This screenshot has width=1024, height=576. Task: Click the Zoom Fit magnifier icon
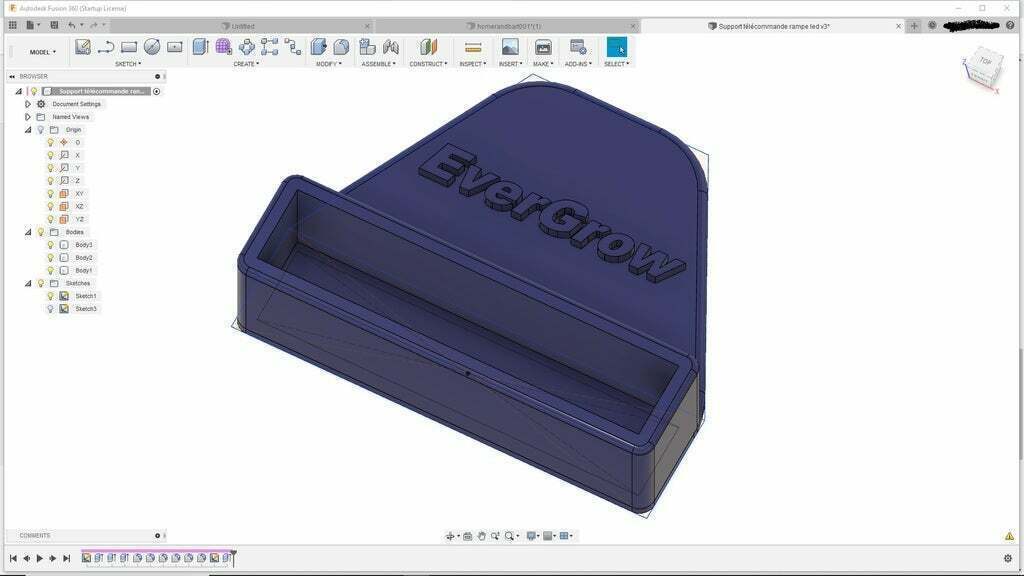click(509, 536)
